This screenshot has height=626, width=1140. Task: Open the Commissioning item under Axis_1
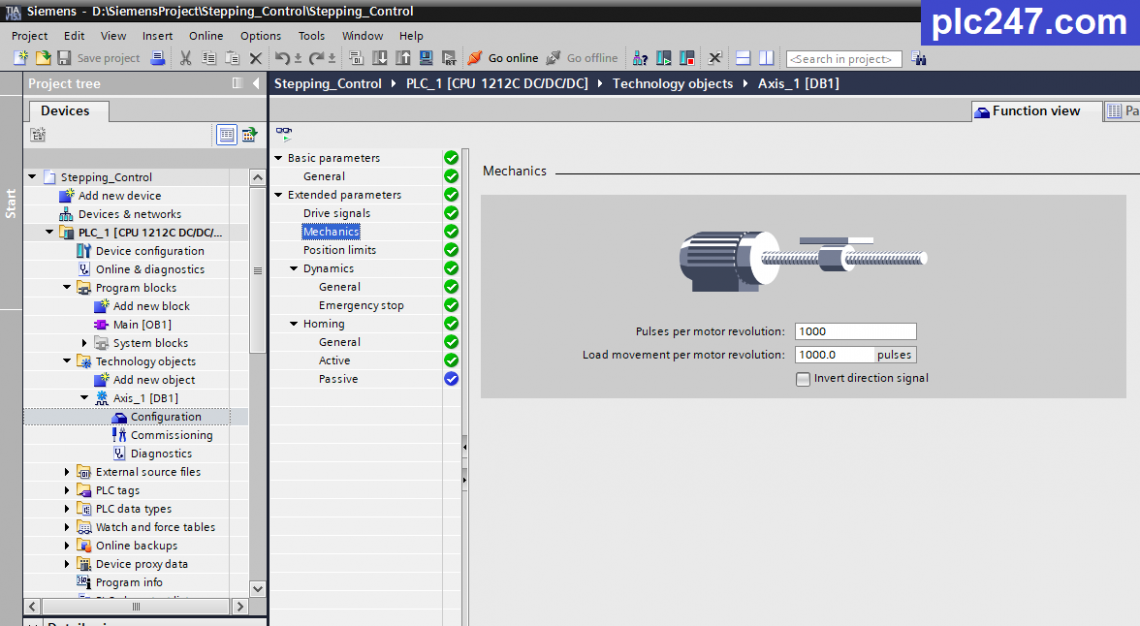(x=172, y=435)
